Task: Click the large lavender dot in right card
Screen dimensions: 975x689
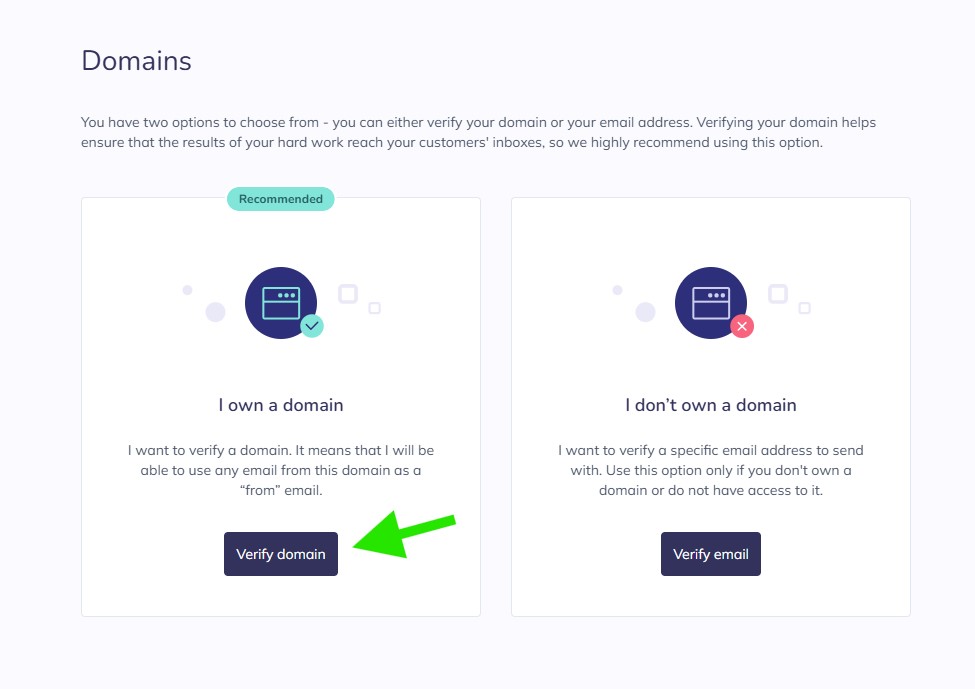Action: click(645, 312)
